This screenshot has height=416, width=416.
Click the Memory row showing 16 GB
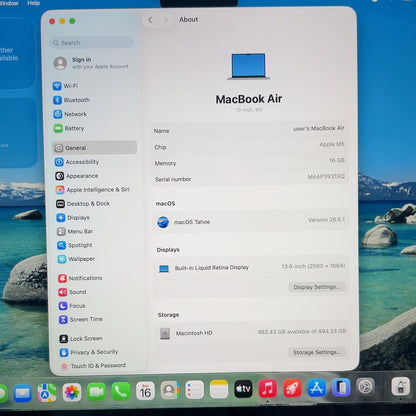tap(249, 162)
